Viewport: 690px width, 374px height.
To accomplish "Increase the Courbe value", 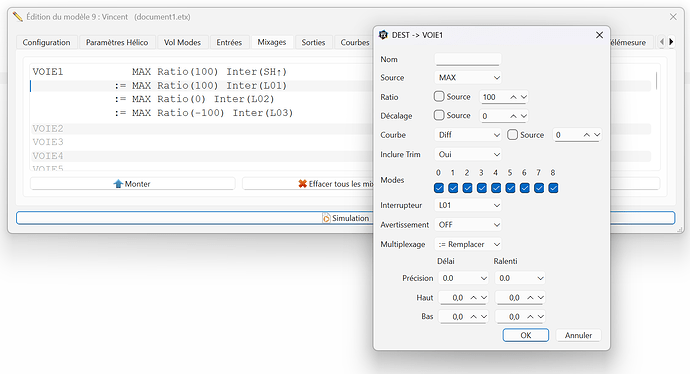I will click(x=586, y=135).
